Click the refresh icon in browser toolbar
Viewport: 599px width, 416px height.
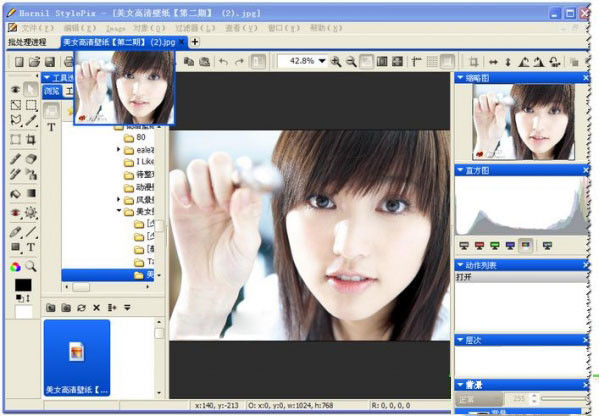[x=81, y=308]
